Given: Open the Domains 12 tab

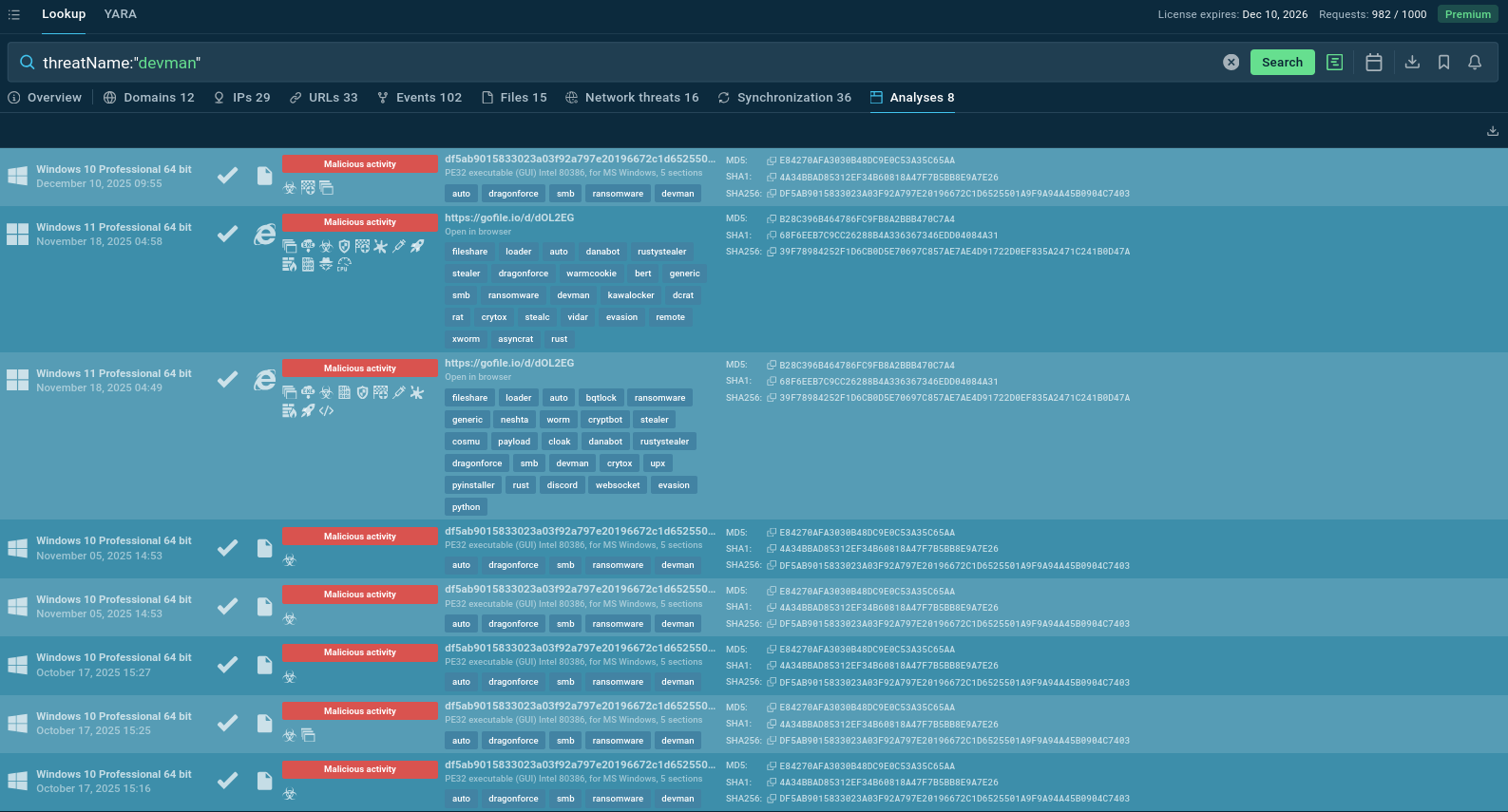Looking at the screenshot, I should [149, 98].
